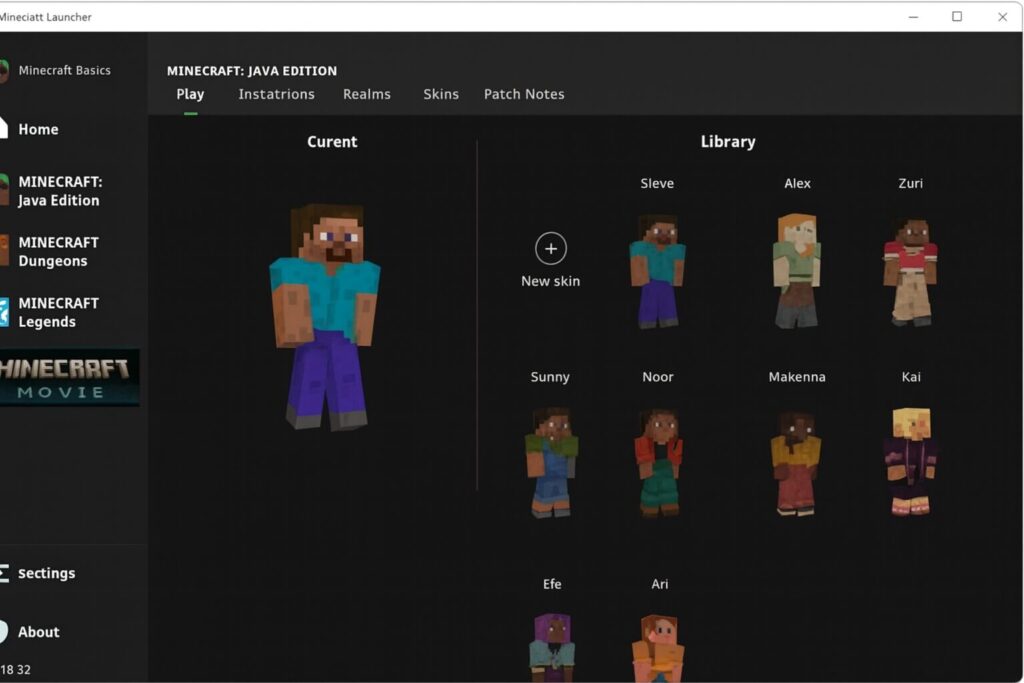
Task: Click the Minecraft Movie banner
Action: coord(69,377)
